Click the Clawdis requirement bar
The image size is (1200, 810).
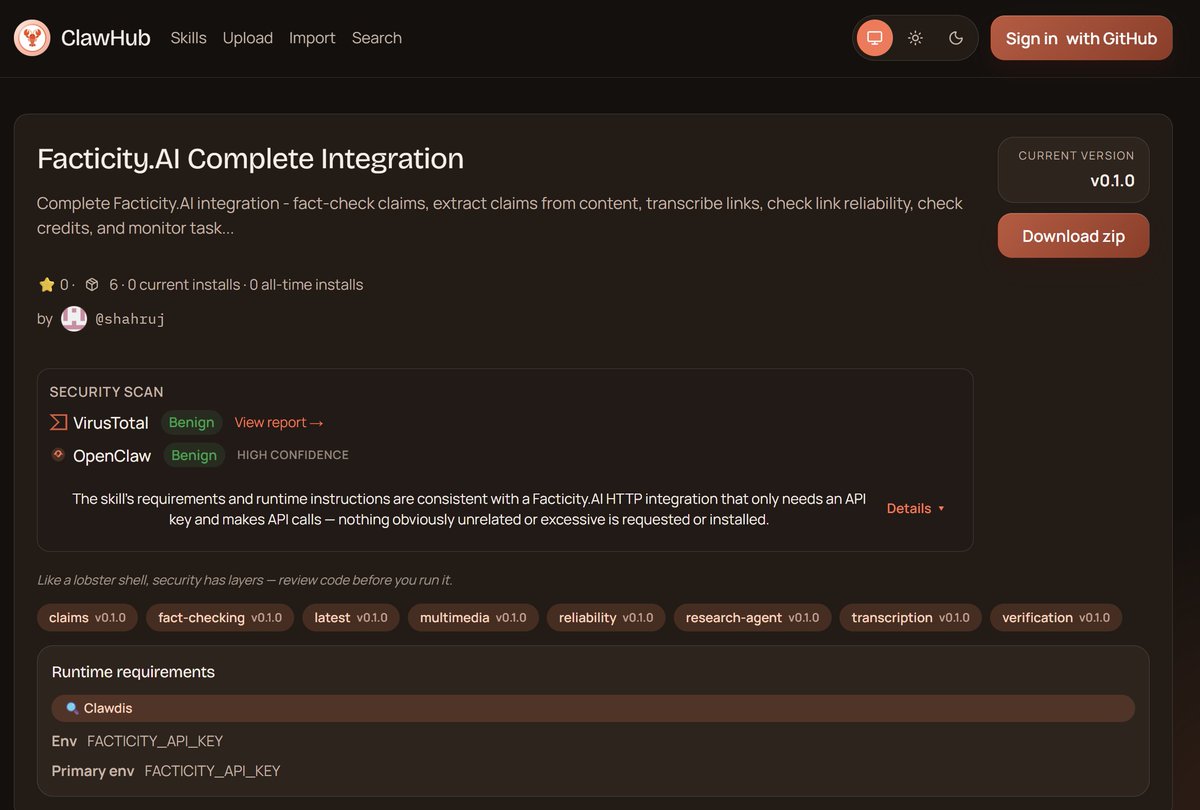click(593, 708)
